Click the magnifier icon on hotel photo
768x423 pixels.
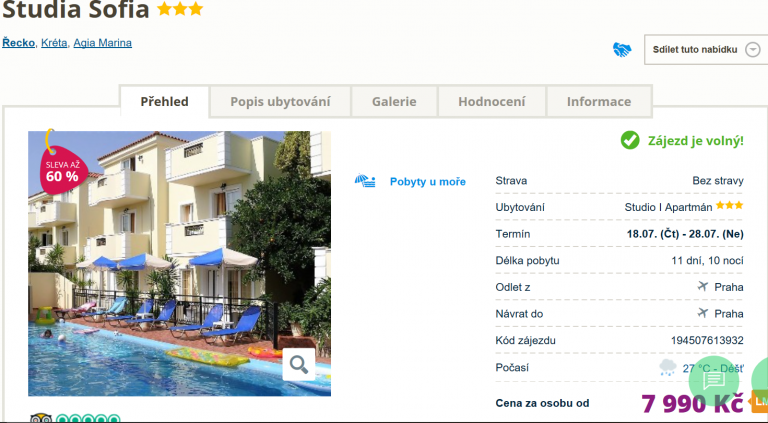(x=299, y=364)
